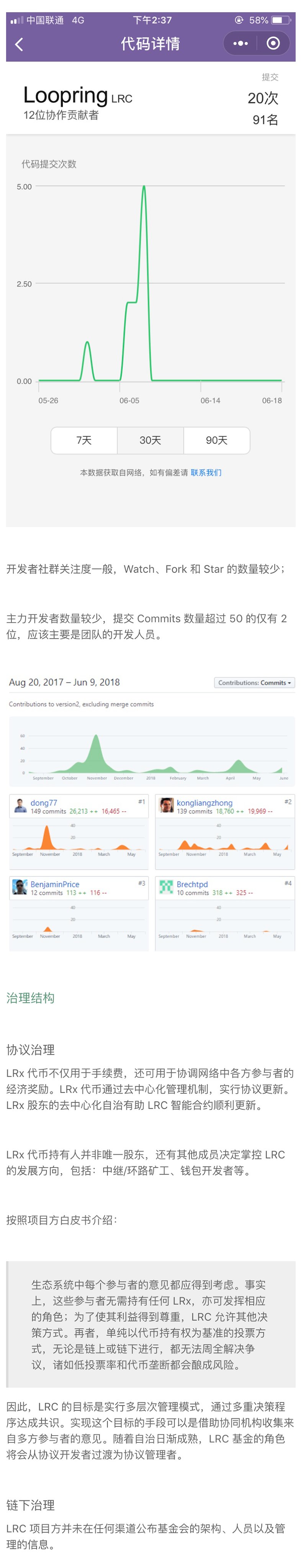This screenshot has width=301, height=1568.
Task: Click the 20次 commit count
Action: coord(263,98)
